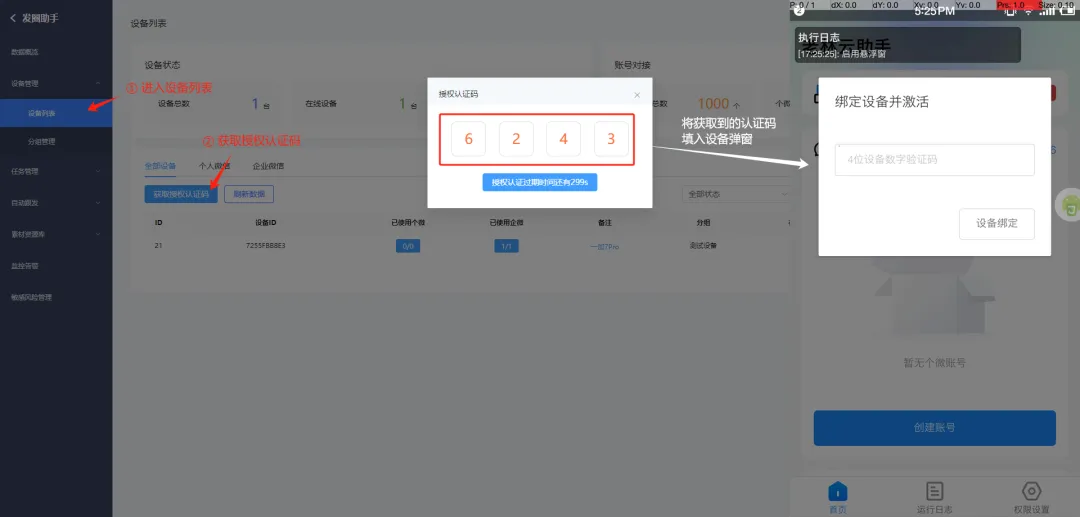
Task: Switch to the 个人微信 tab
Action: [x=214, y=166]
